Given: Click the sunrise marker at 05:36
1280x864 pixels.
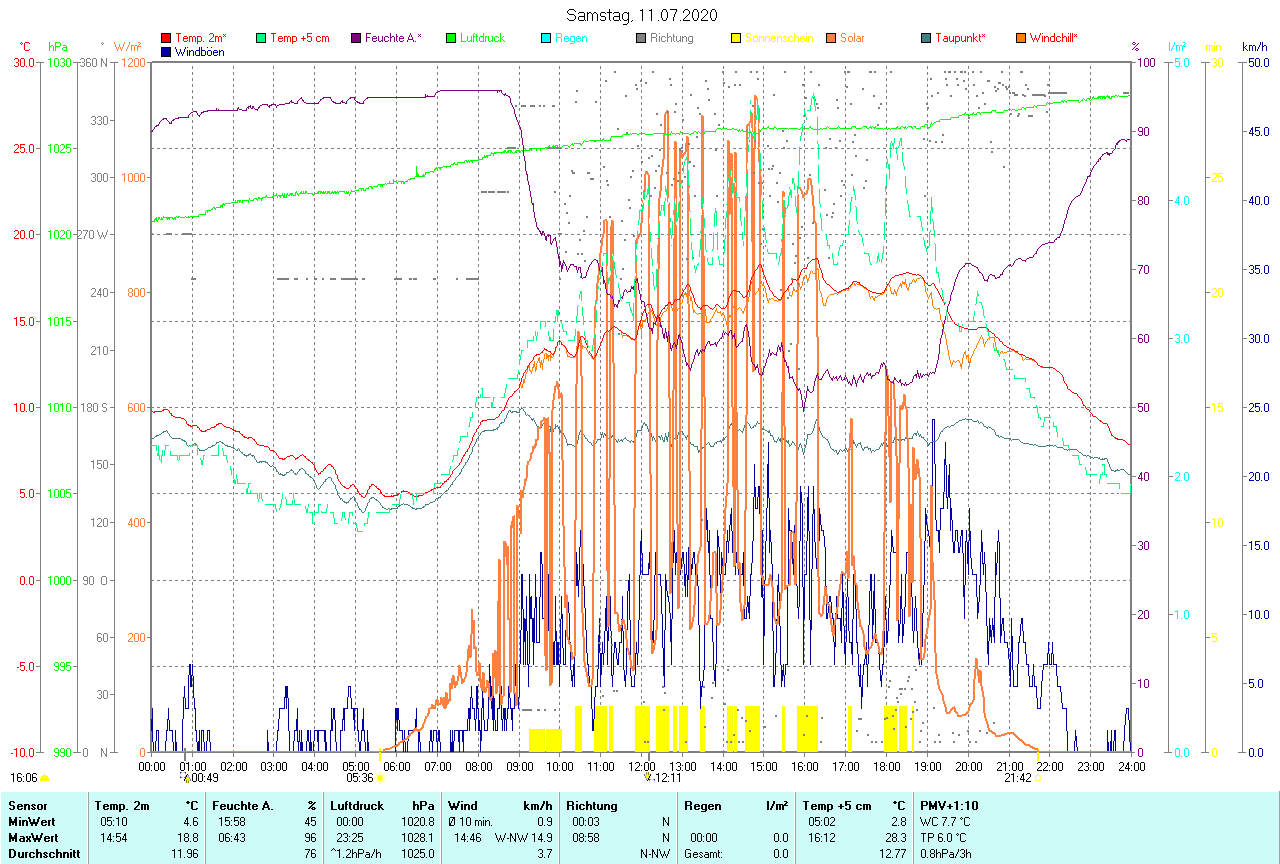Looking at the screenshot, I should tap(380, 777).
